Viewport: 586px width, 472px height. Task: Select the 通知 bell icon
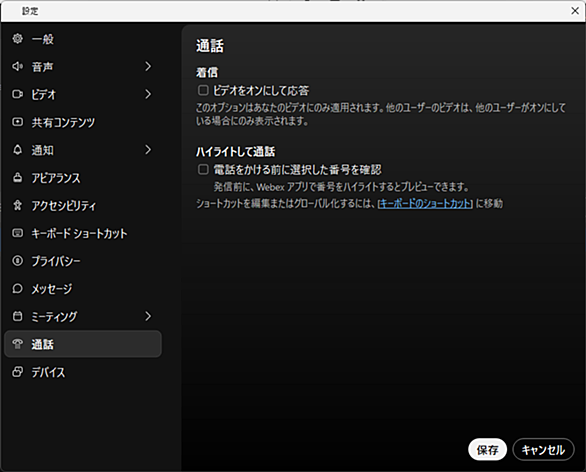[x=18, y=150]
